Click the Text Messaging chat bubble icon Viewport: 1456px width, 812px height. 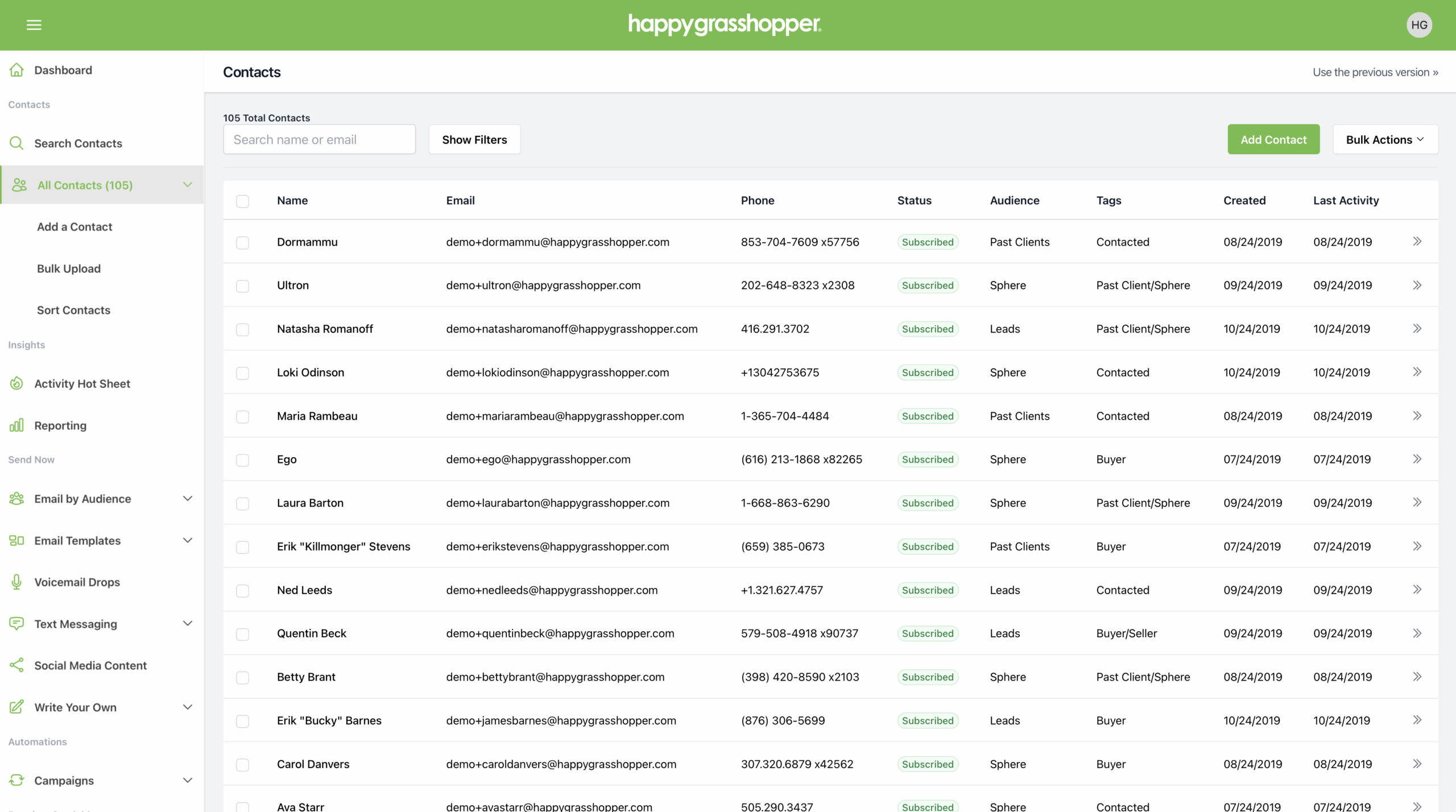(x=16, y=624)
